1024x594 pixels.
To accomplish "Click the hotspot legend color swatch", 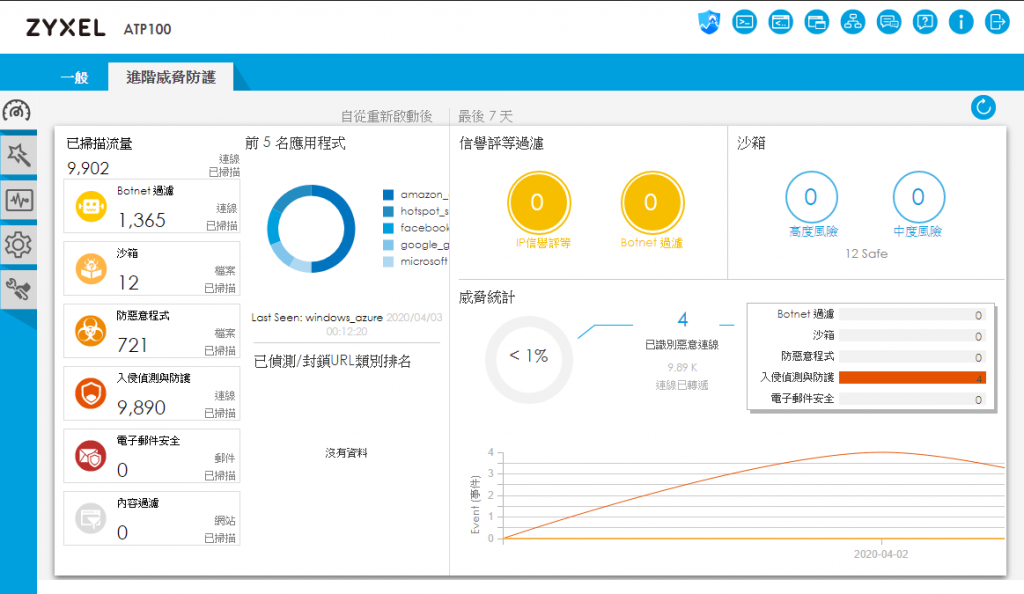I will point(388,211).
